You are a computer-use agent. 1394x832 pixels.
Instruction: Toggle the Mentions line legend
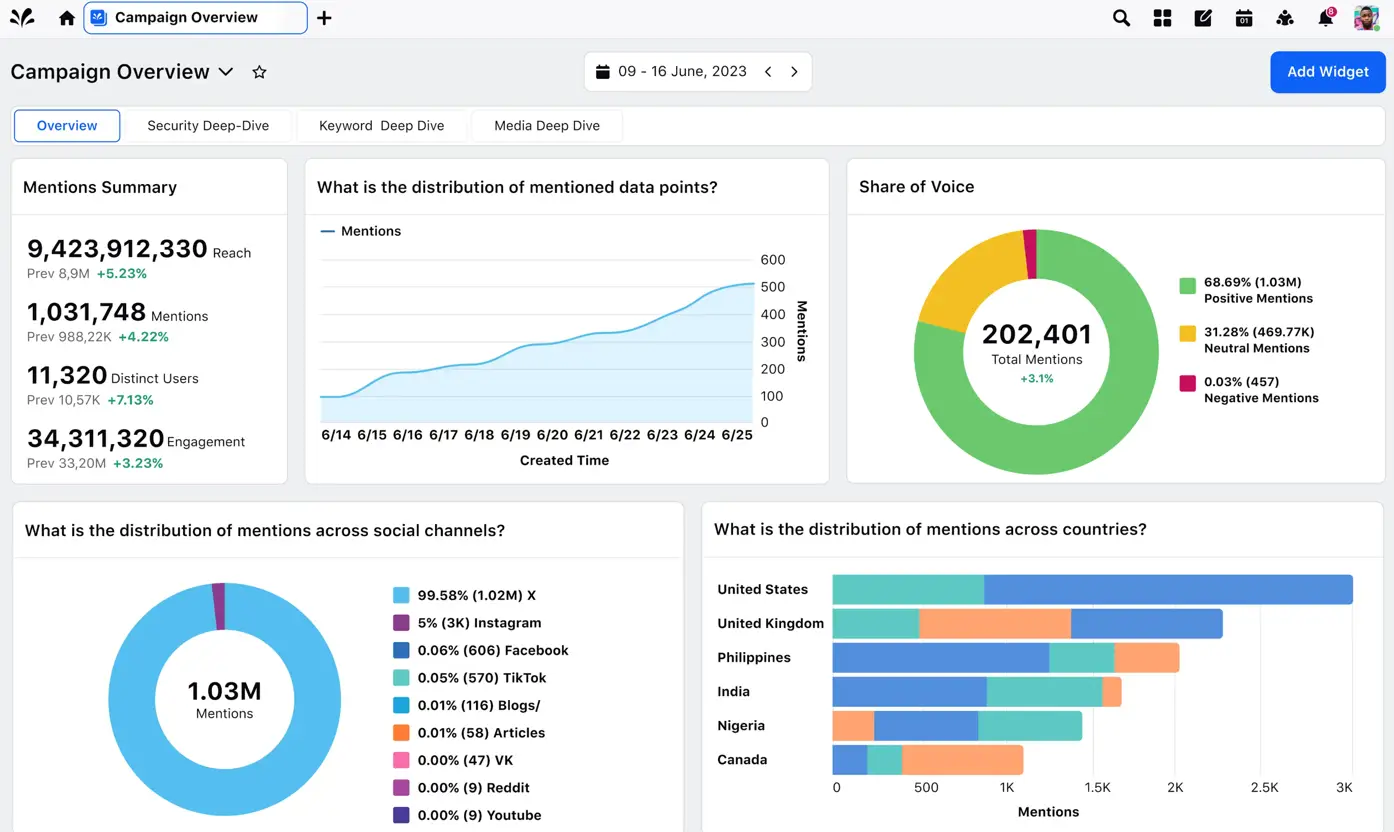[360, 231]
